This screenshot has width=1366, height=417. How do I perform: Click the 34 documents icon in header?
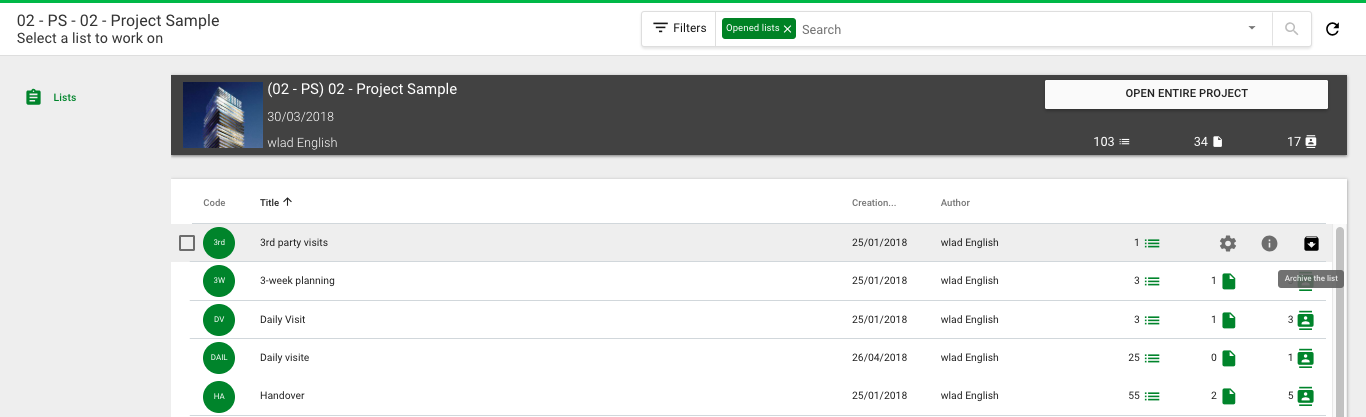[1217, 142]
